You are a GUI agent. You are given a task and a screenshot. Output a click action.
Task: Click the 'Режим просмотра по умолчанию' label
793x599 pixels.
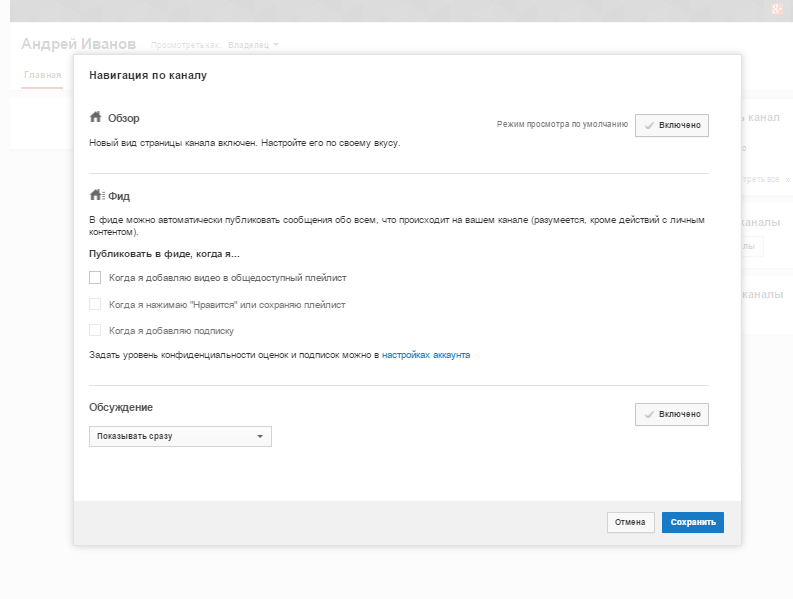coord(562,125)
